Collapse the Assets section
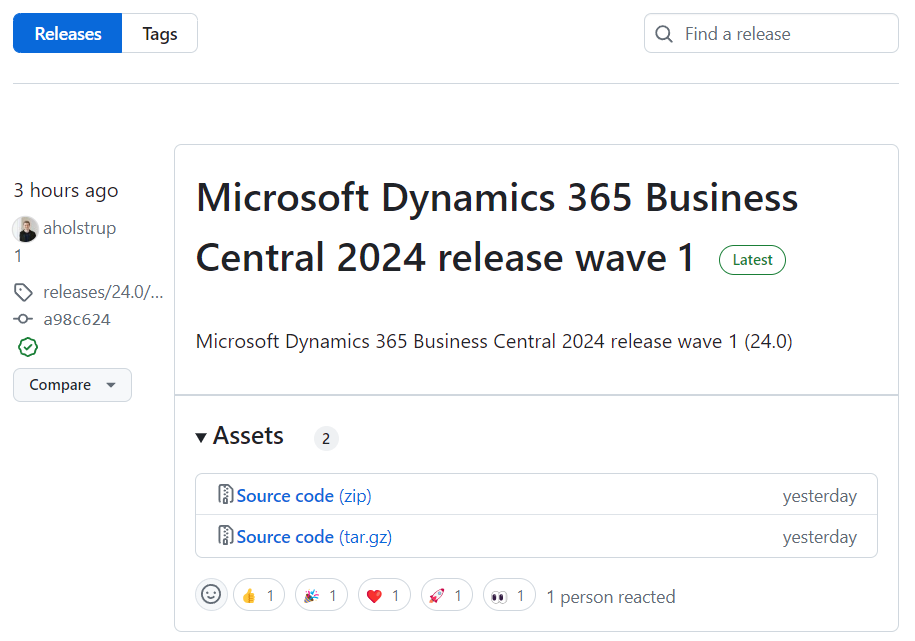The width and height of the screenshot is (915, 641). tap(239, 436)
